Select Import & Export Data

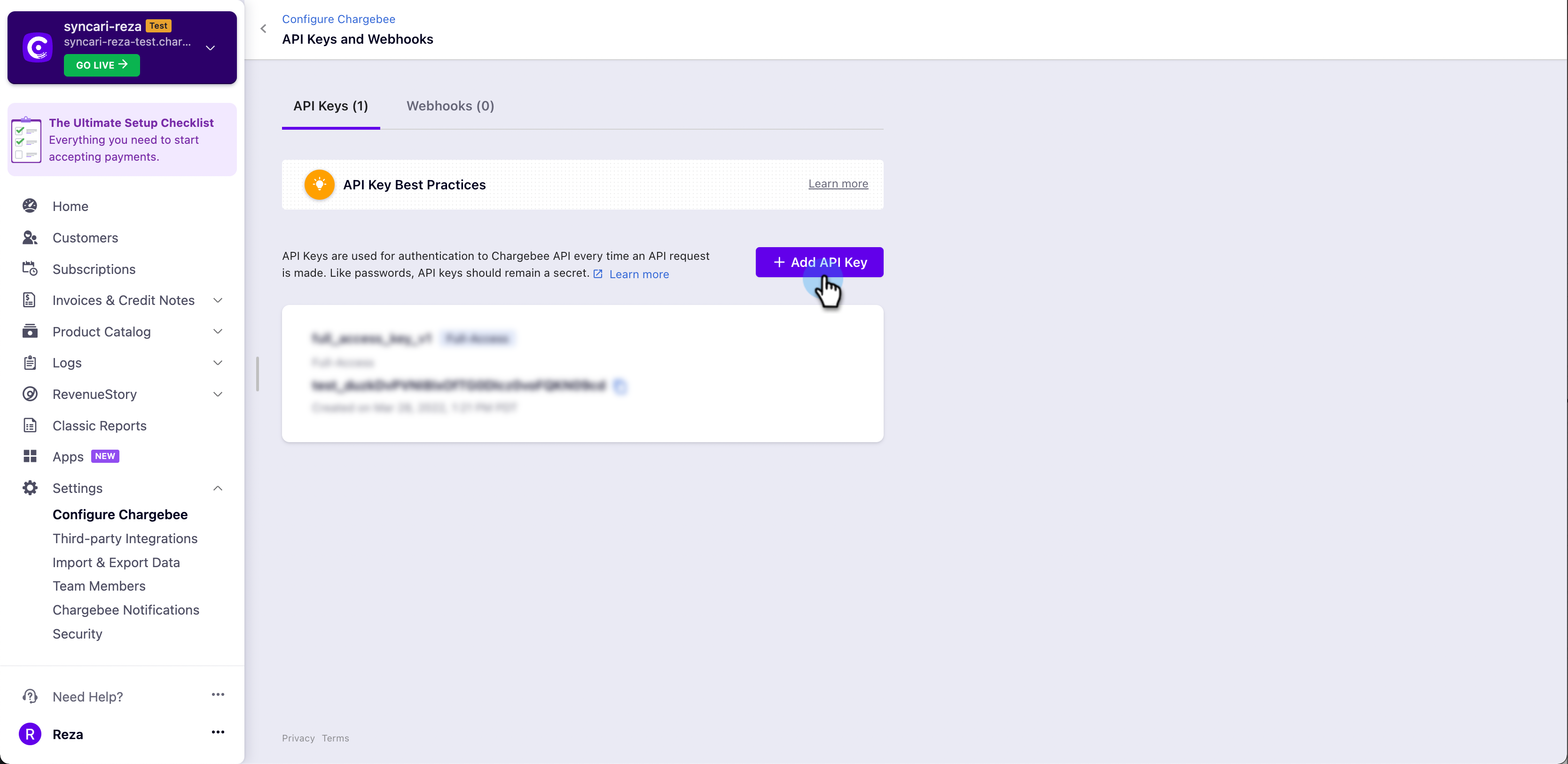[x=116, y=562]
